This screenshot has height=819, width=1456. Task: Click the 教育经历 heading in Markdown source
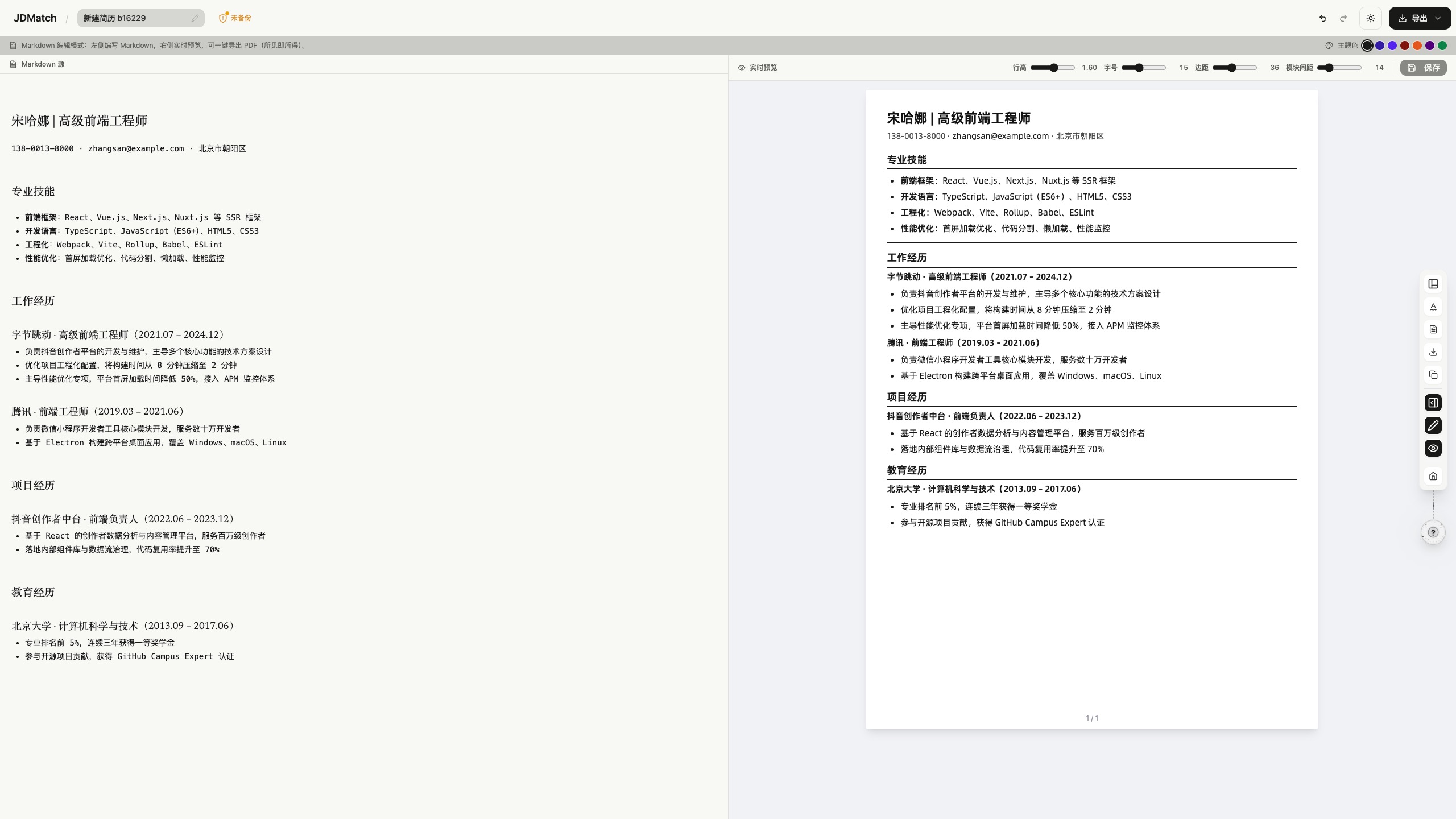pyautogui.click(x=33, y=592)
